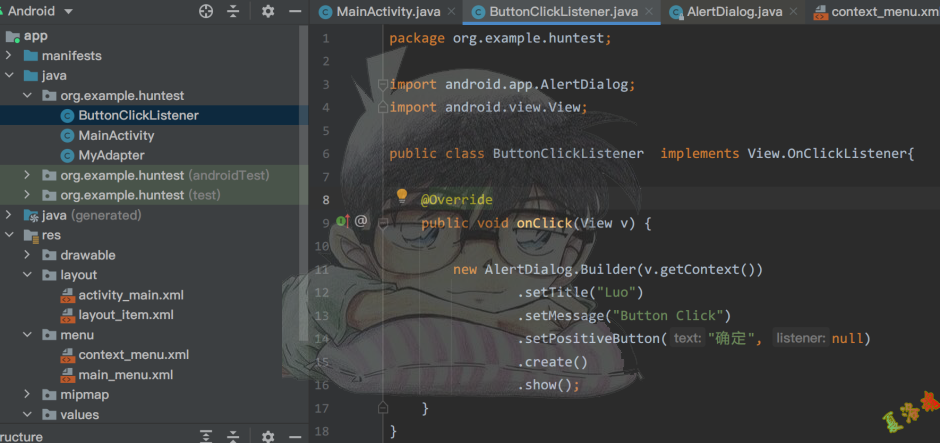Expand the mipmap folder

(x=27, y=395)
